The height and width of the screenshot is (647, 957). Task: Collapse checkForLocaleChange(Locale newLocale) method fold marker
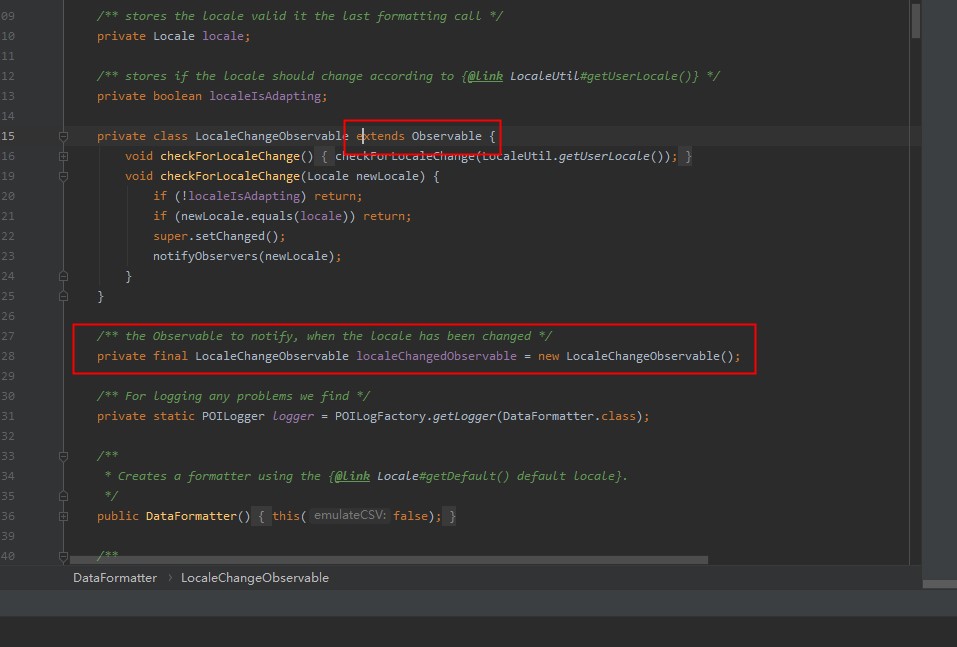point(63,176)
